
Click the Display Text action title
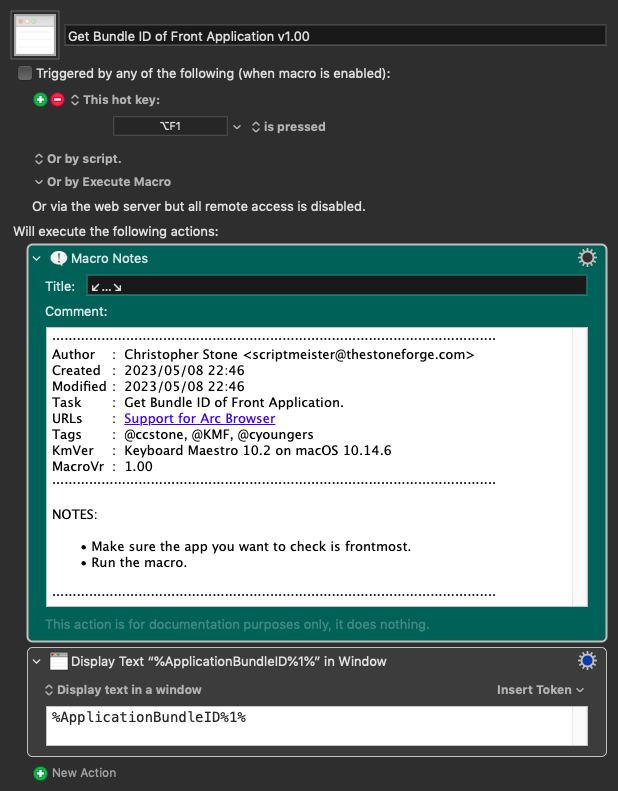(229, 661)
